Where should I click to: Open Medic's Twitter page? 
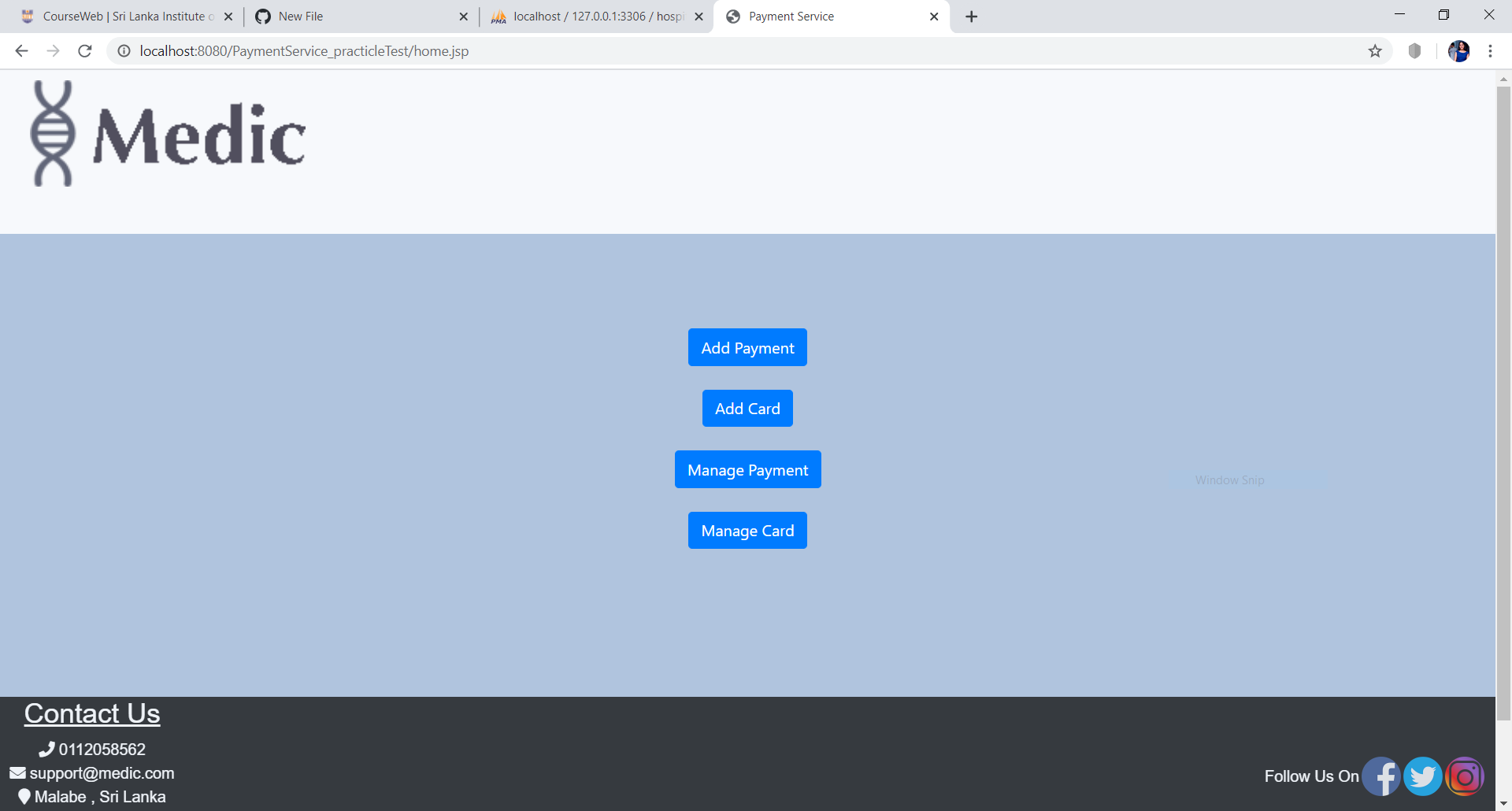tap(1423, 776)
